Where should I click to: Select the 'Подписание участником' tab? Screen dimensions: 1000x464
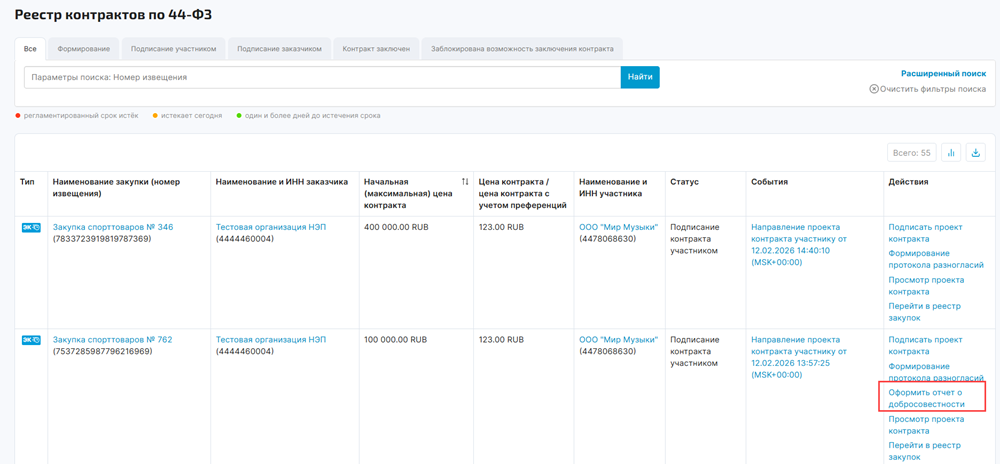click(173, 48)
